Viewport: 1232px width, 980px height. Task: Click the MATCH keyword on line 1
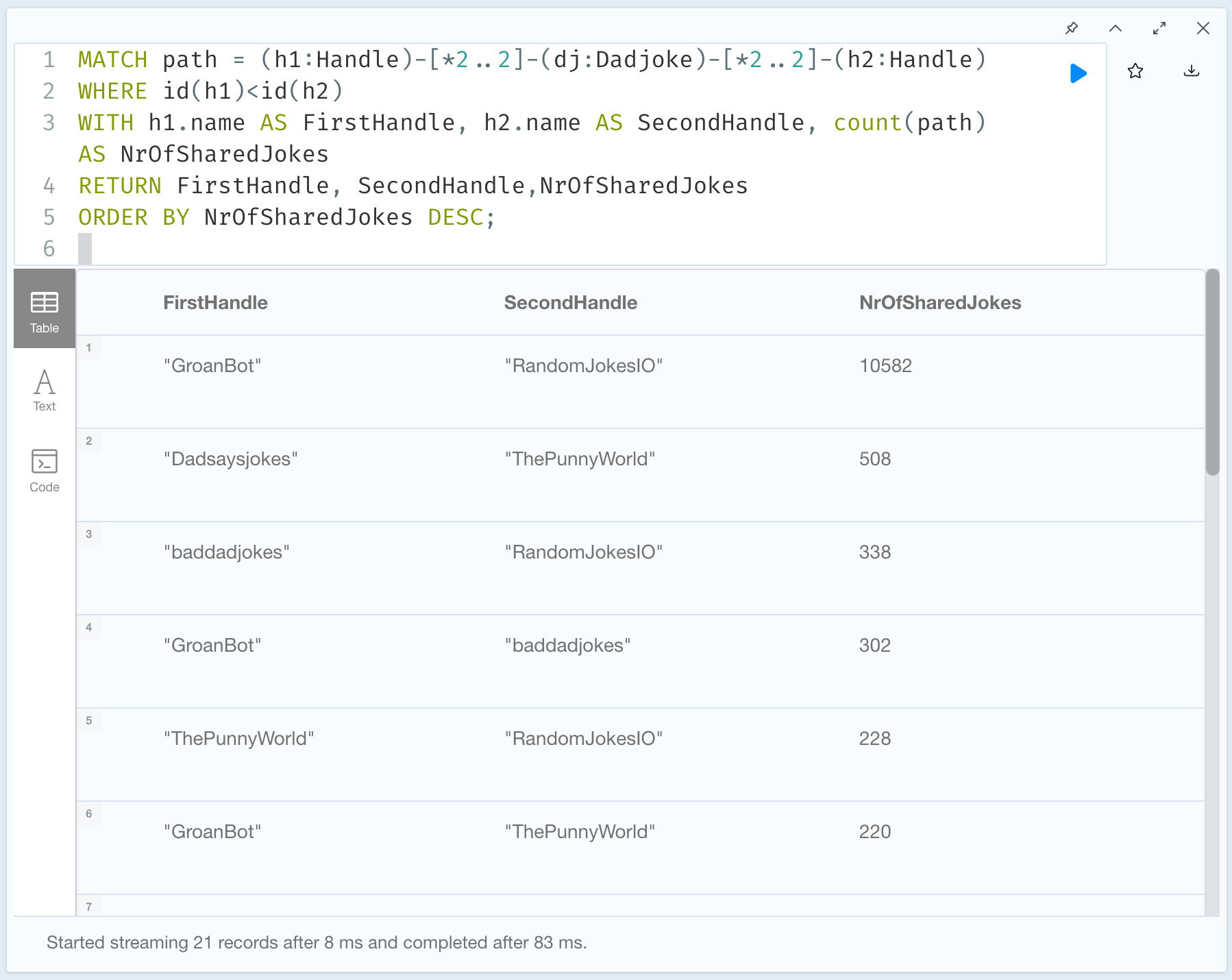[113, 60]
